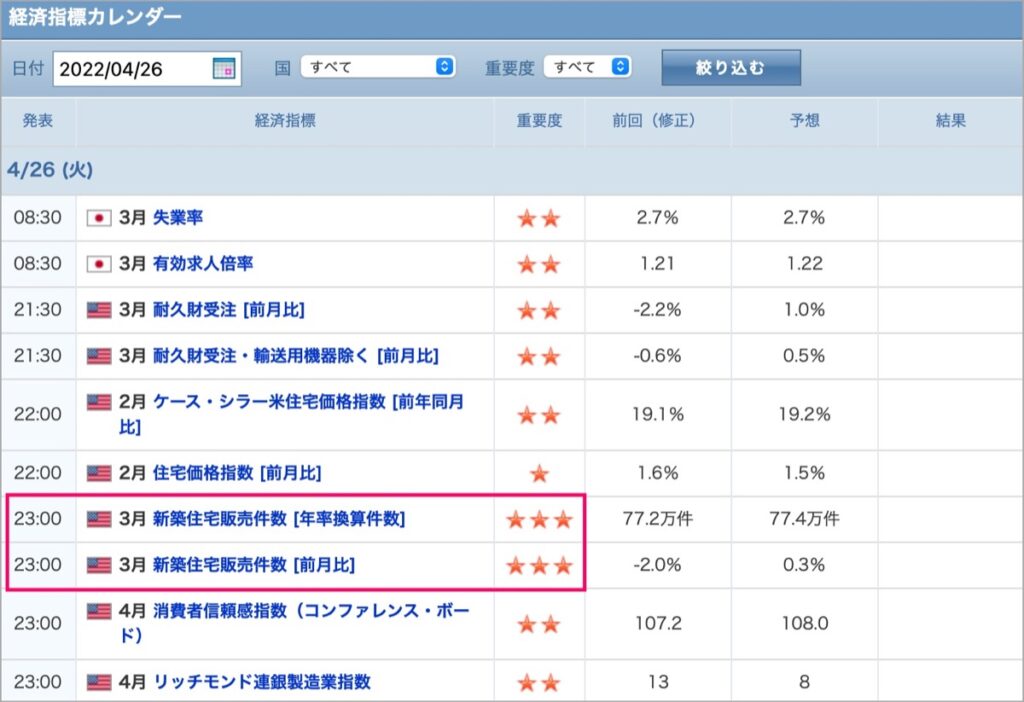Open the 消費者信頼感指数 (コンファレンス・ボード) link
This screenshot has width=1024, height=702.
(x=294, y=623)
